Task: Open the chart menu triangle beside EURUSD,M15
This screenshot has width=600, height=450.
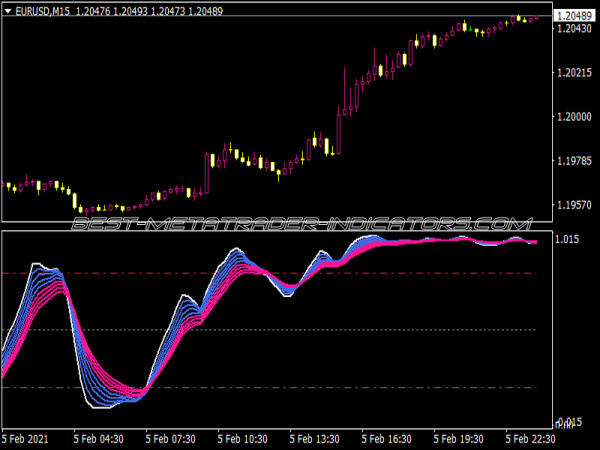Action: 8,11
